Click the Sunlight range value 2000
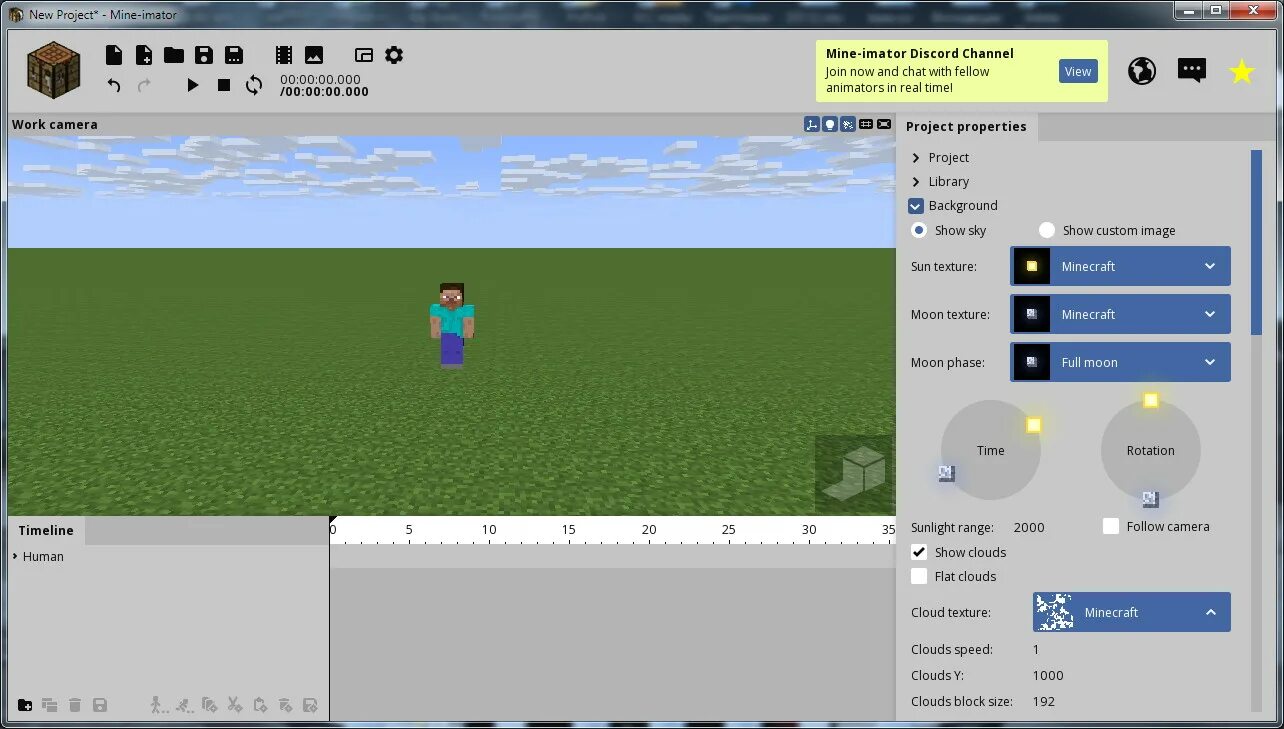This screenshot has height=729, width=1284. (x=1029, y=527)
